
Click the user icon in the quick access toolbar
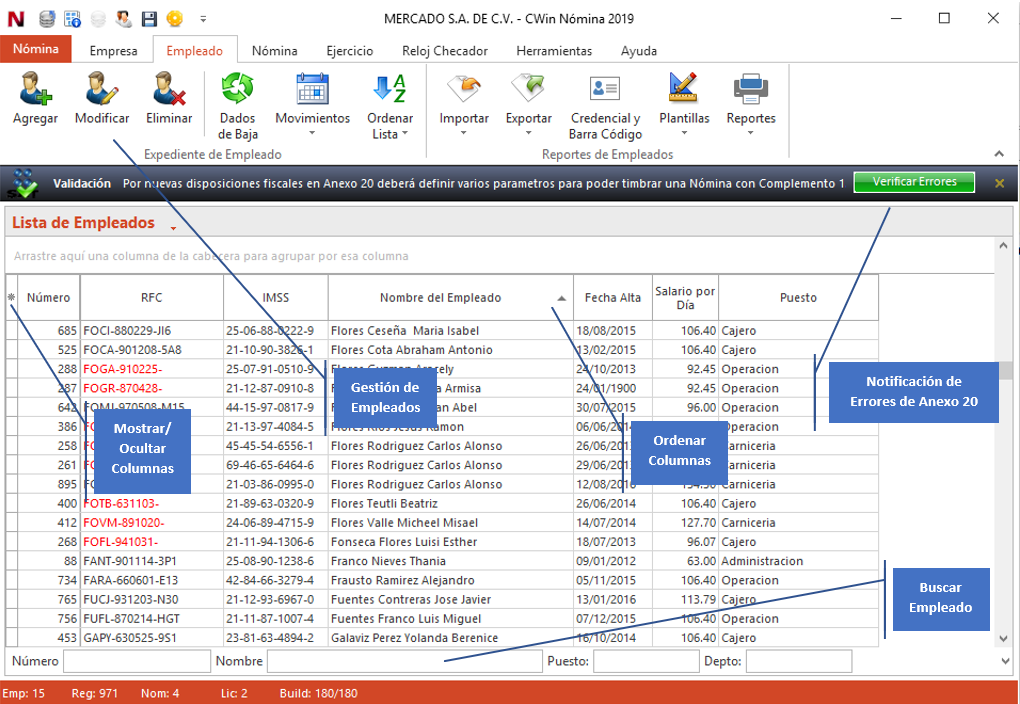pos(124,19)
